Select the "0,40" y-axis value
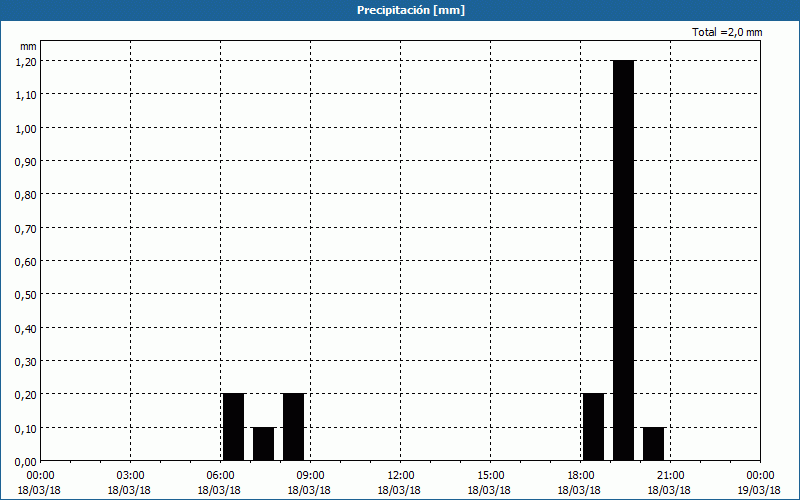 26,329
